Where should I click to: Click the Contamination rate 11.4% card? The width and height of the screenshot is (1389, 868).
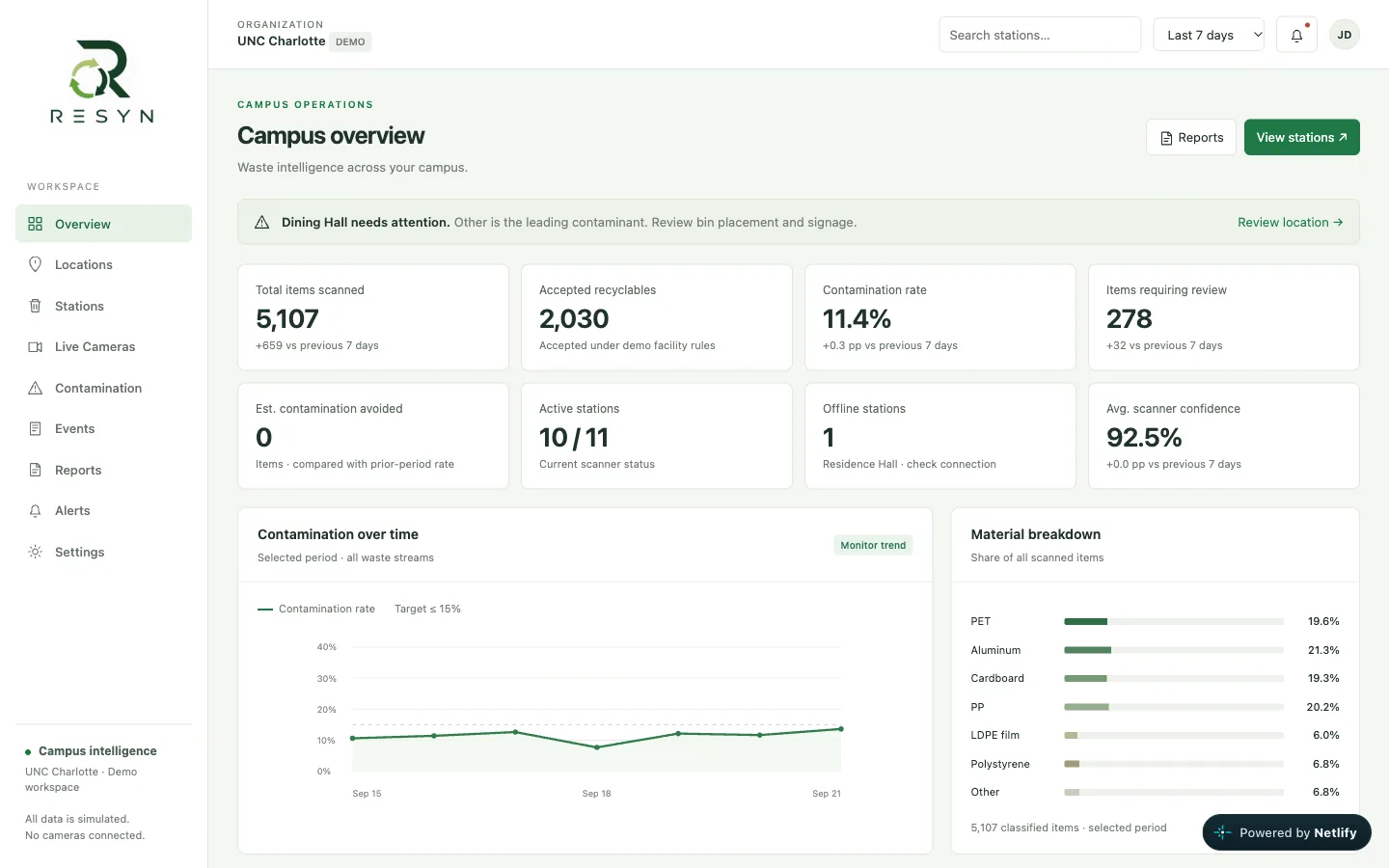click(940, 317)
